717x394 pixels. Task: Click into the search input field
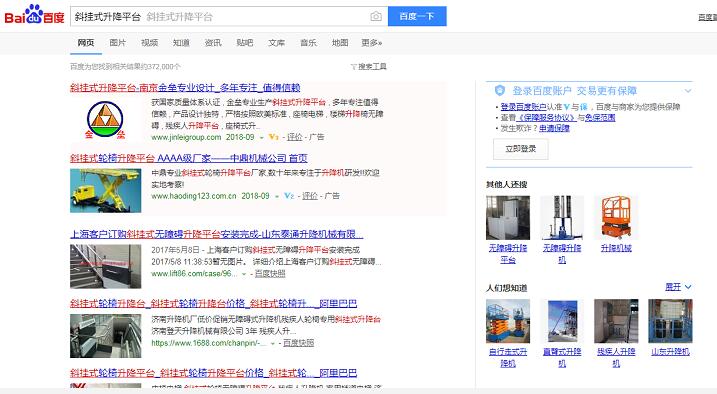[219, 16]
